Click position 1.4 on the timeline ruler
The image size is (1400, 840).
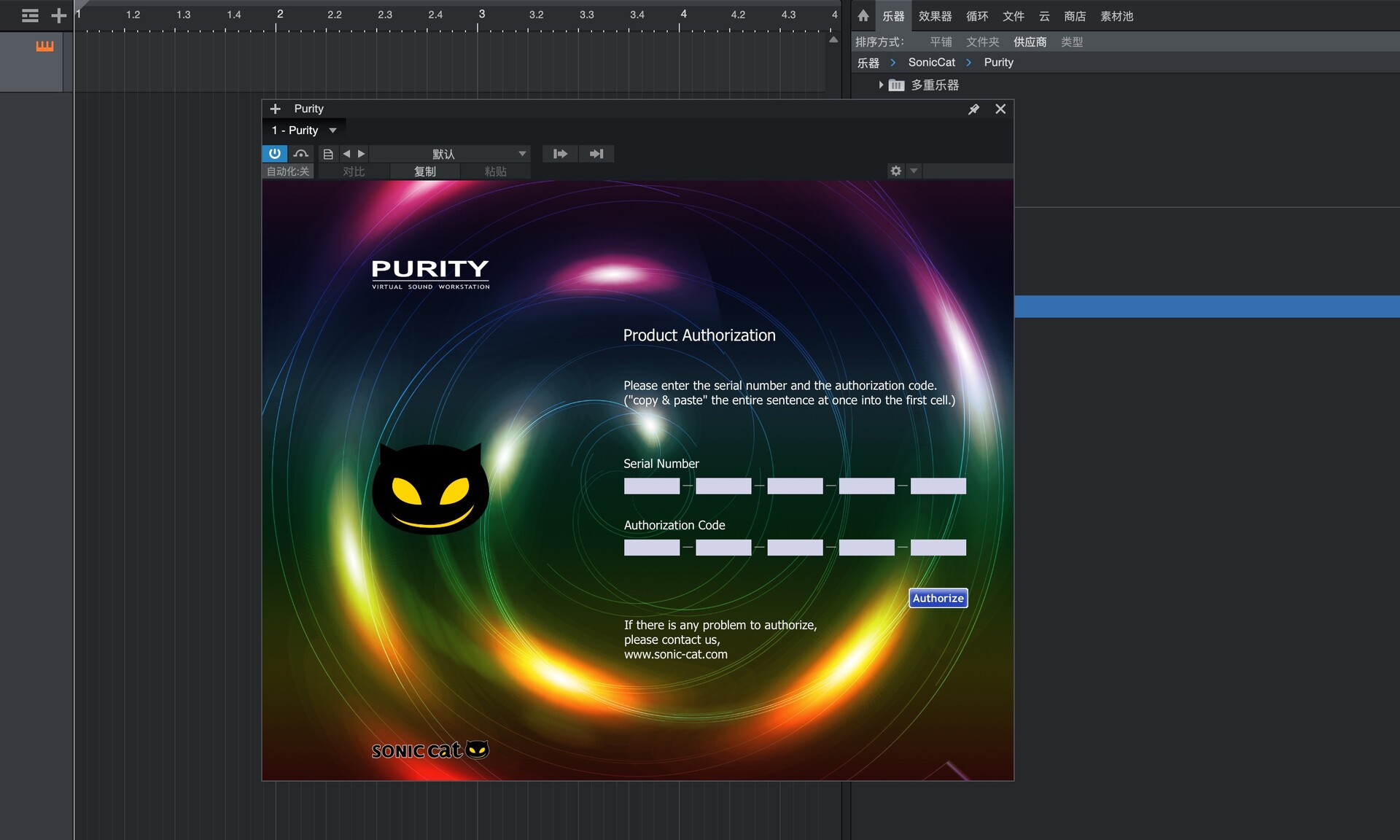coord(233,15)
